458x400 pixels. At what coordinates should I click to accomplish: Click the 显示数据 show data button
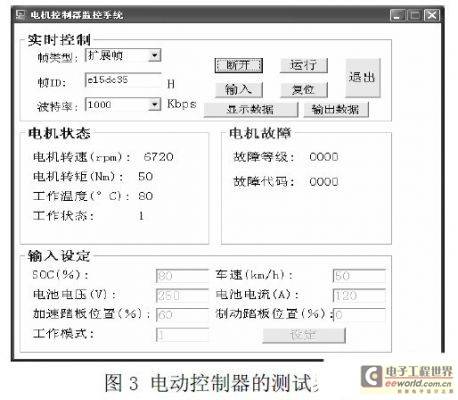251,110
